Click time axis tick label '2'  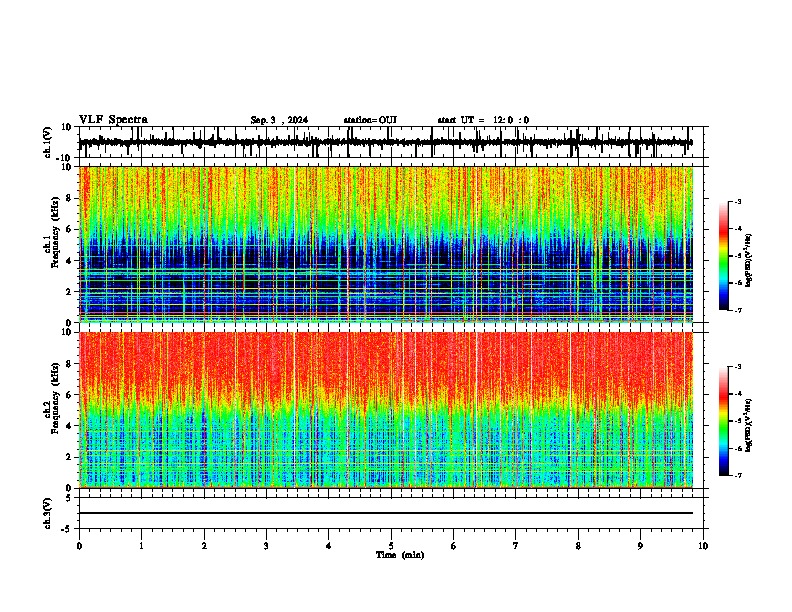click(x=204, y=546)
